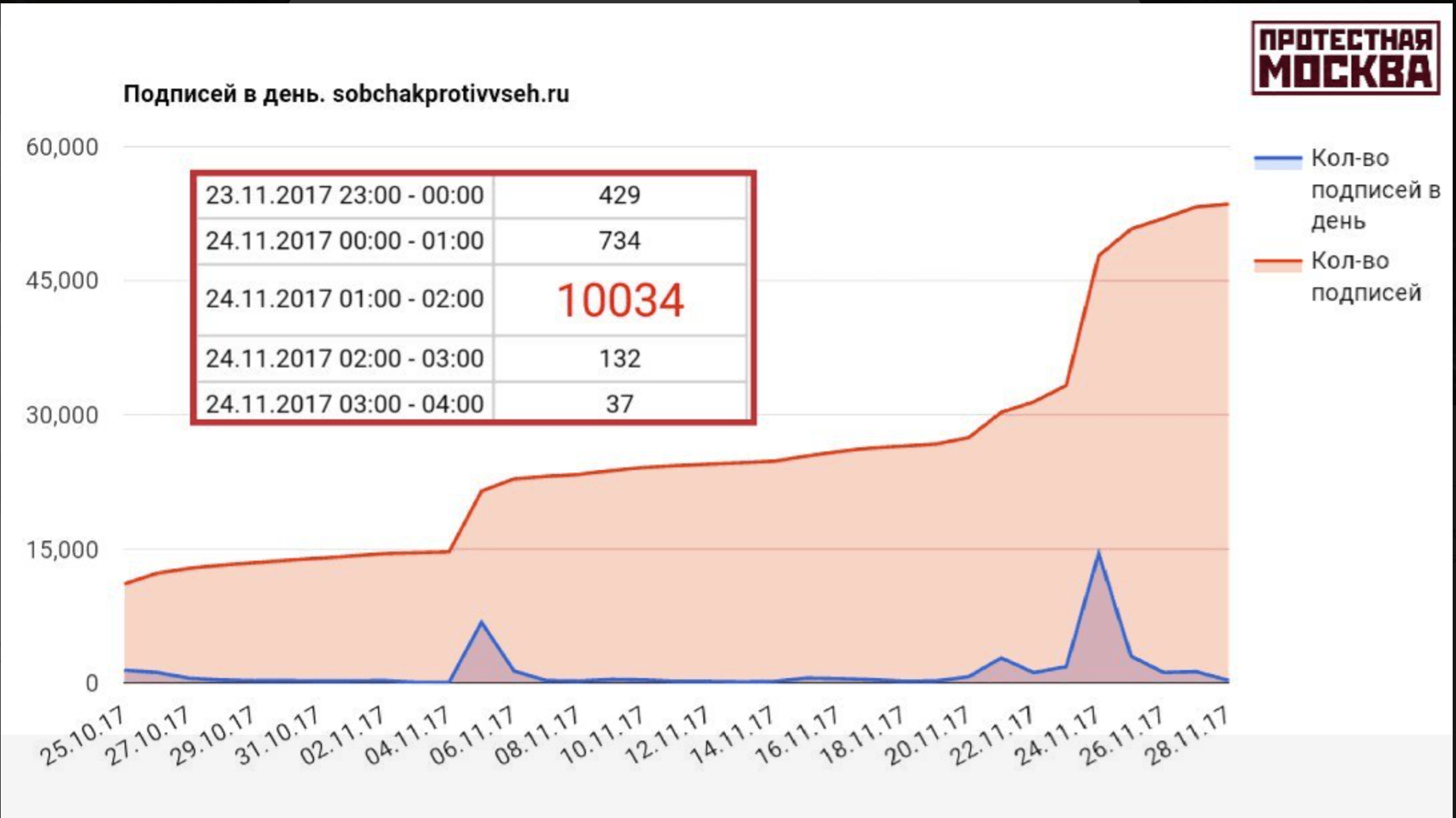Click the 'Кол-во подписей в день' legend label
Screen dimensions: 1456x818
pos(1375,190)
